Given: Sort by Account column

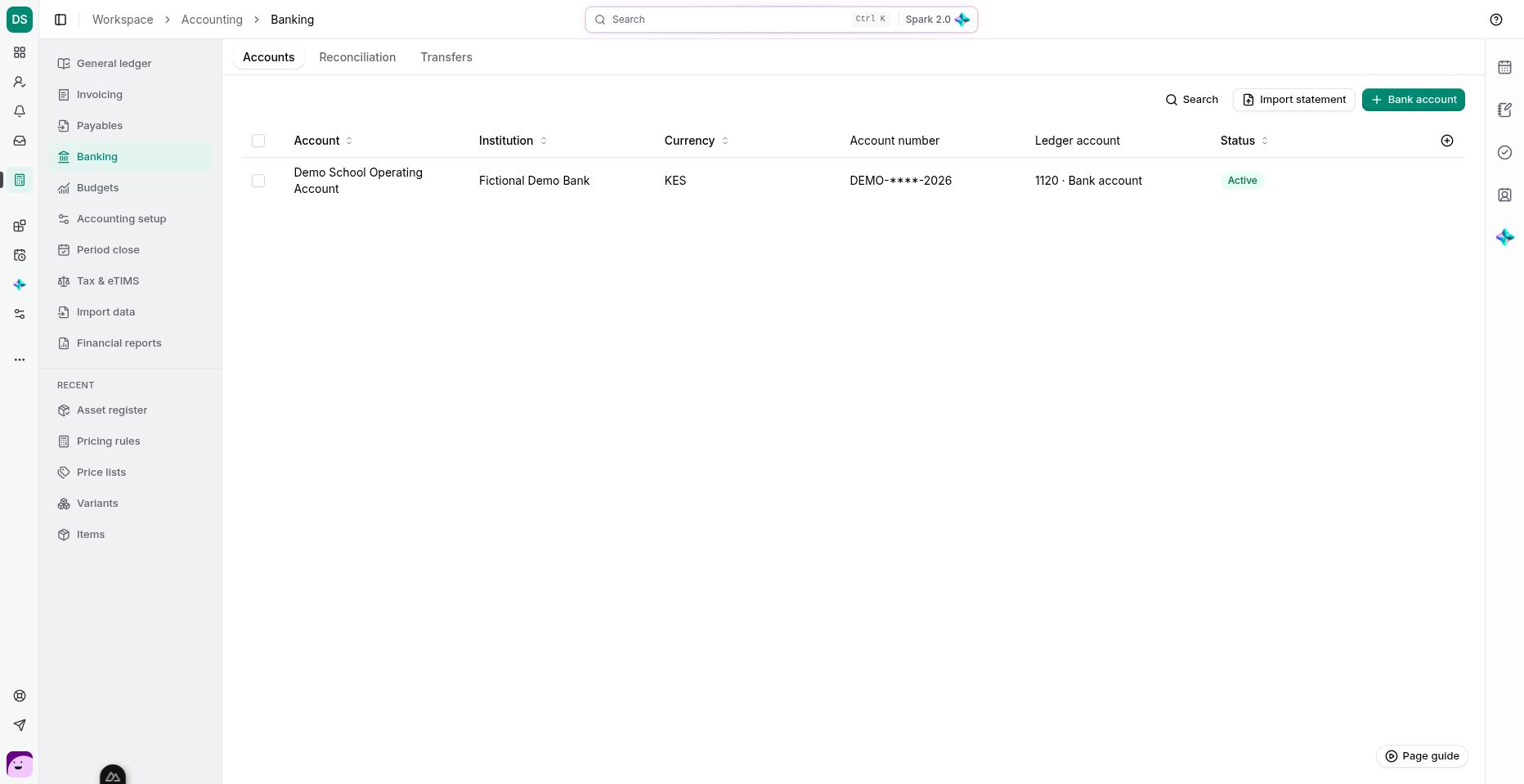Looking at the screenshot, I should [324, 141].
